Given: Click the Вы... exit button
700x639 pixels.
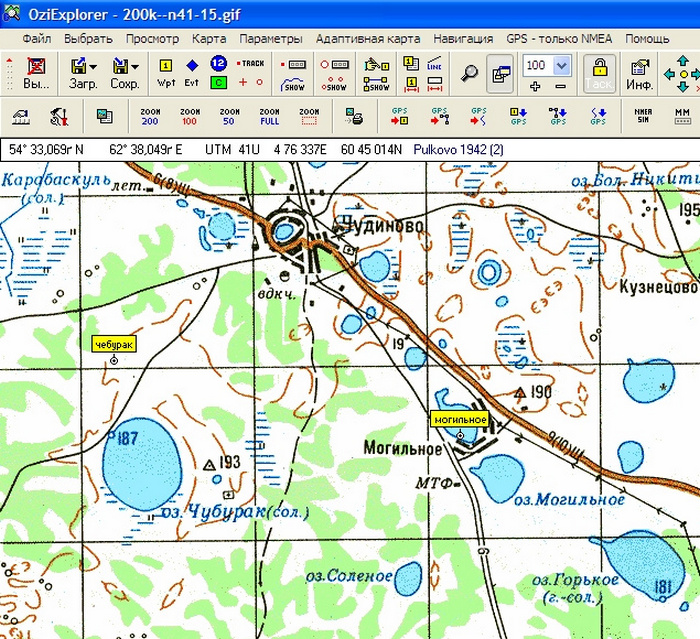Looking at the screenshot, I should (x=36, y=74).
